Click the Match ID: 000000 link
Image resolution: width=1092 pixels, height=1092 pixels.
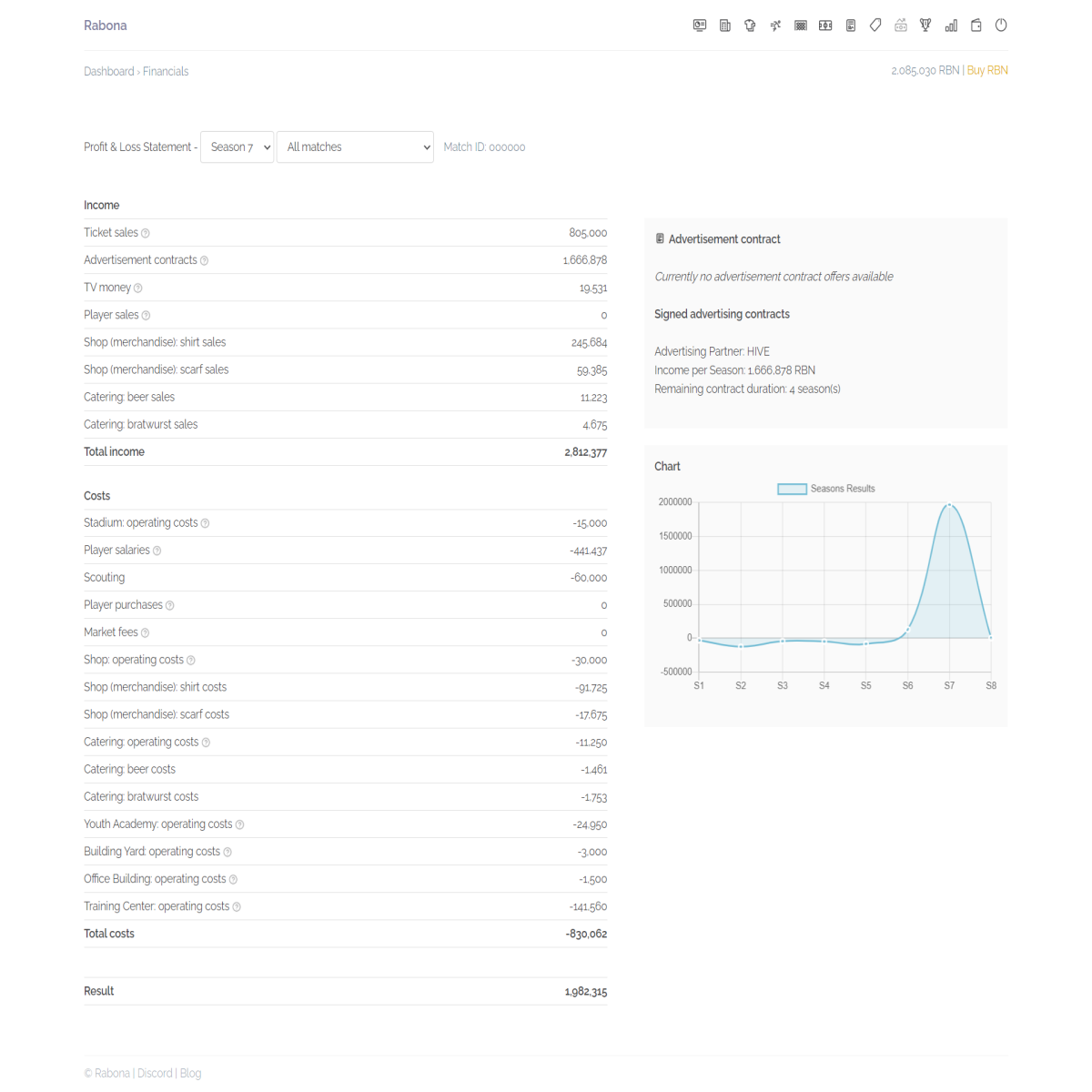coord(484,147)
